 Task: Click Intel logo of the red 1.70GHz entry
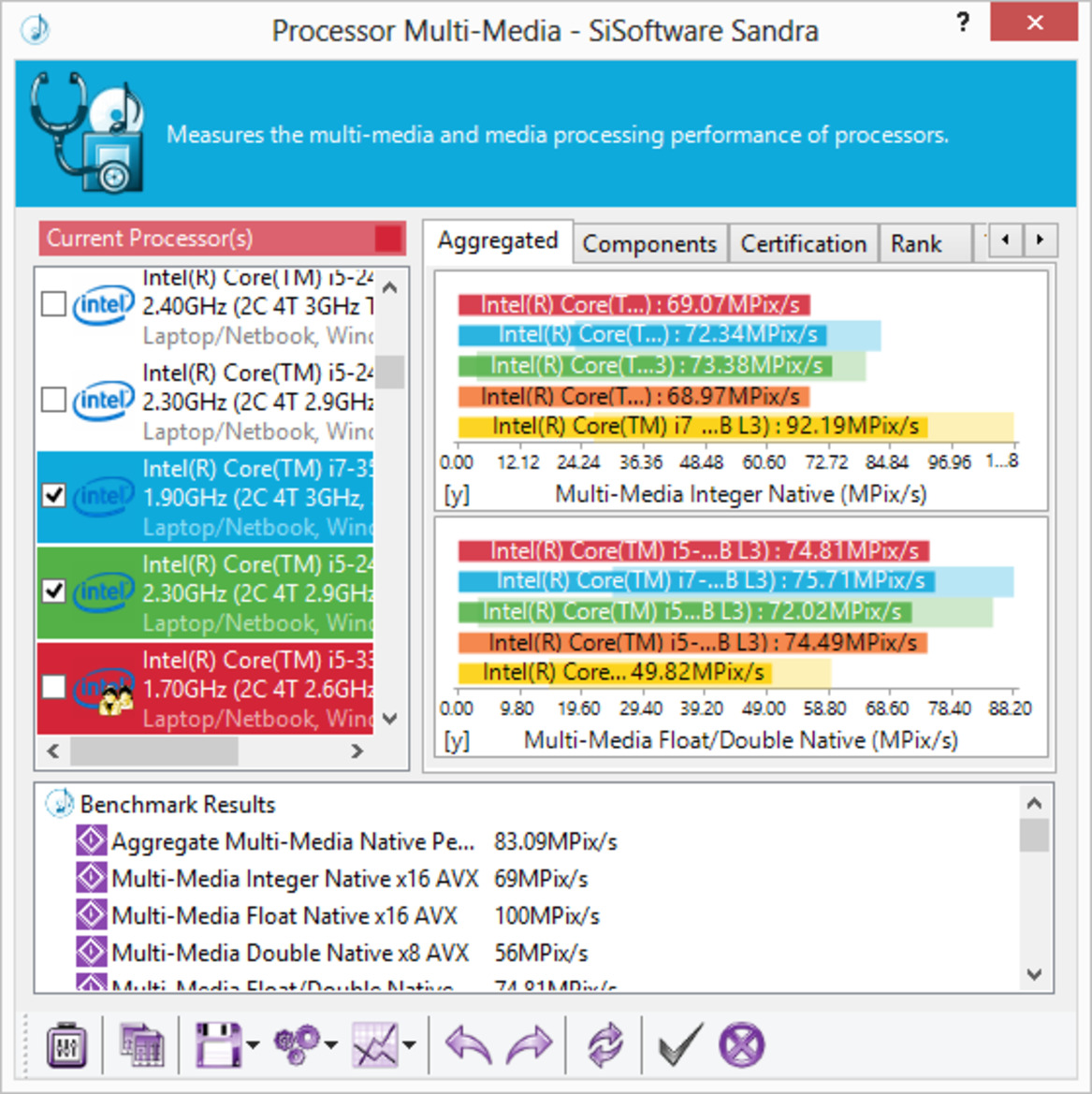[x=103, y=688]
